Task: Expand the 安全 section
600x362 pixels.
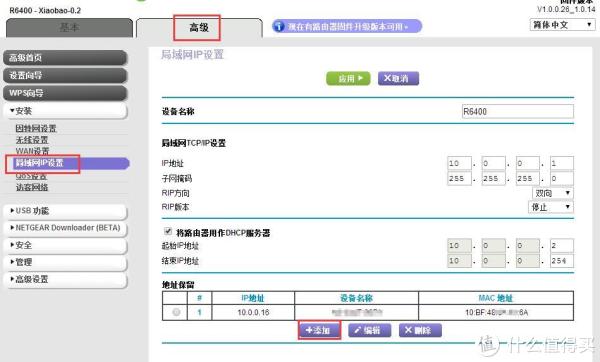Action: coord(65,245)
